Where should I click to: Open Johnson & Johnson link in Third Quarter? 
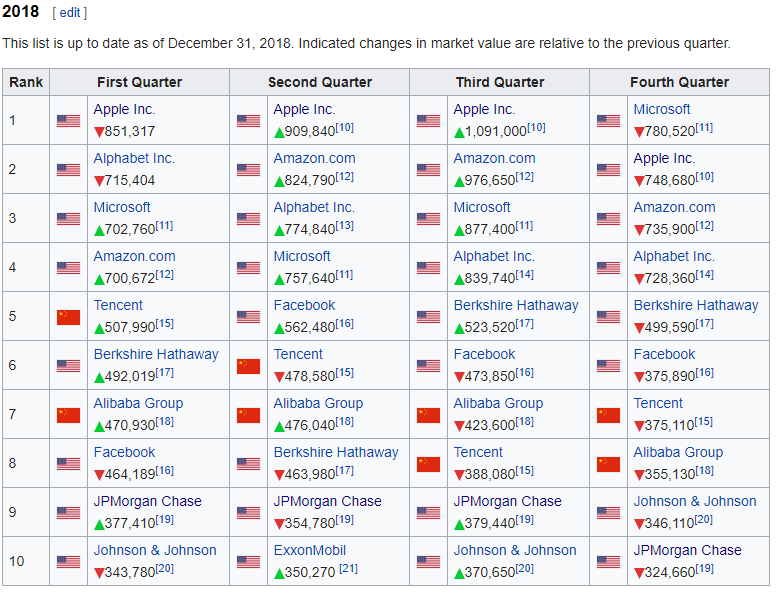click(515, 551)
